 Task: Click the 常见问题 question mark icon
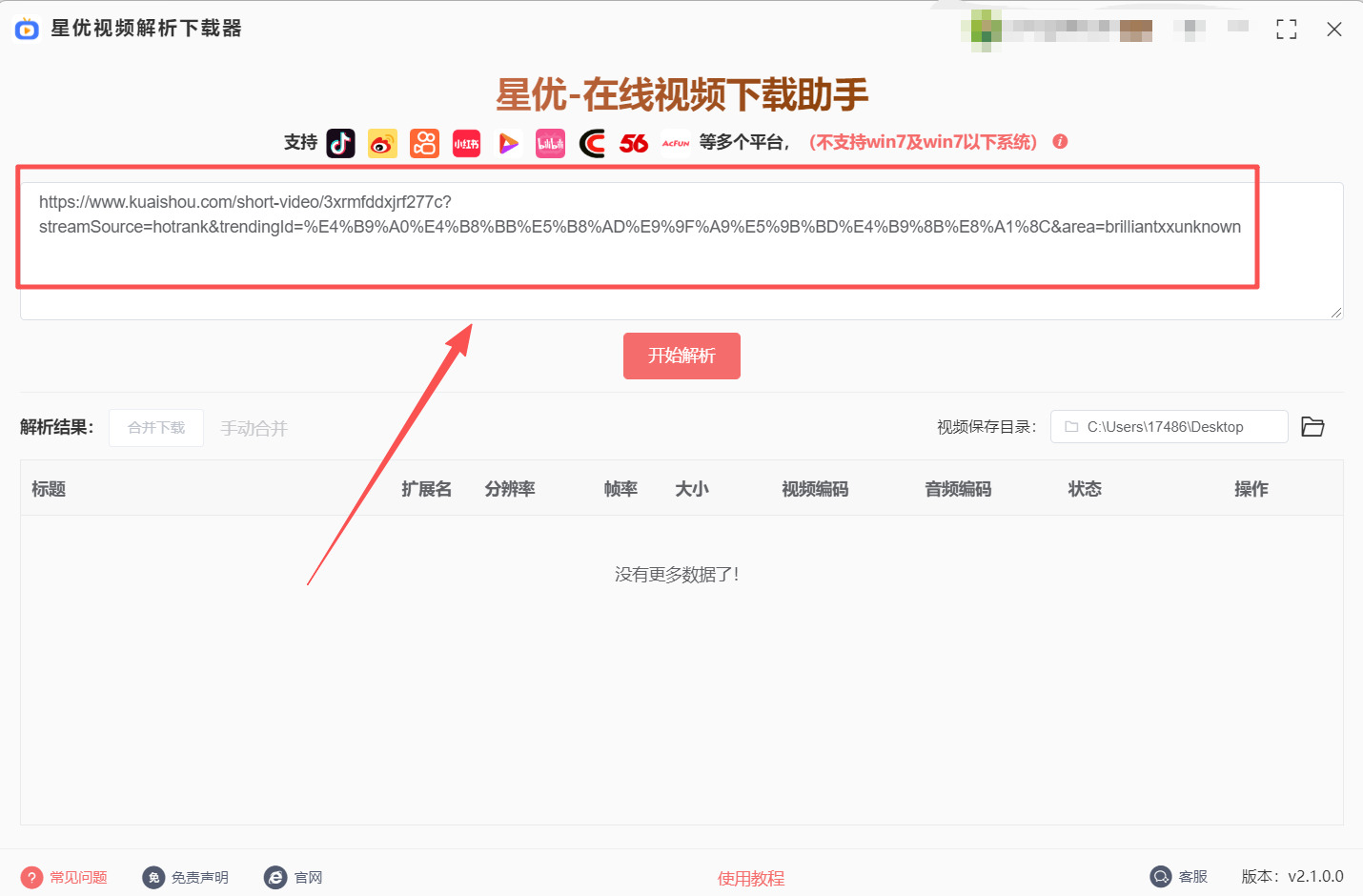coord(31,877)
